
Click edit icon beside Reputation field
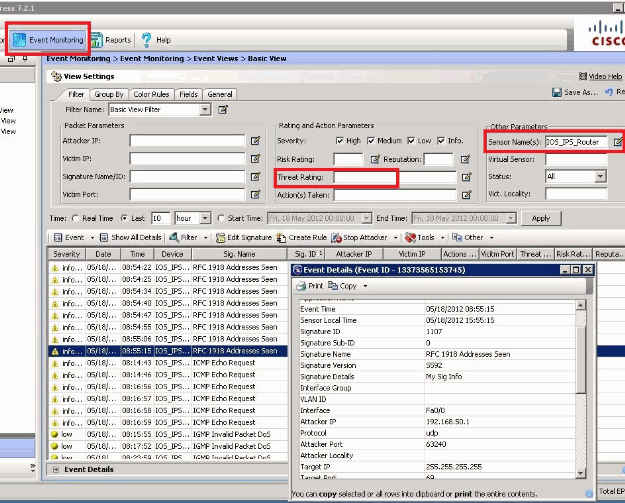(465, 159)
